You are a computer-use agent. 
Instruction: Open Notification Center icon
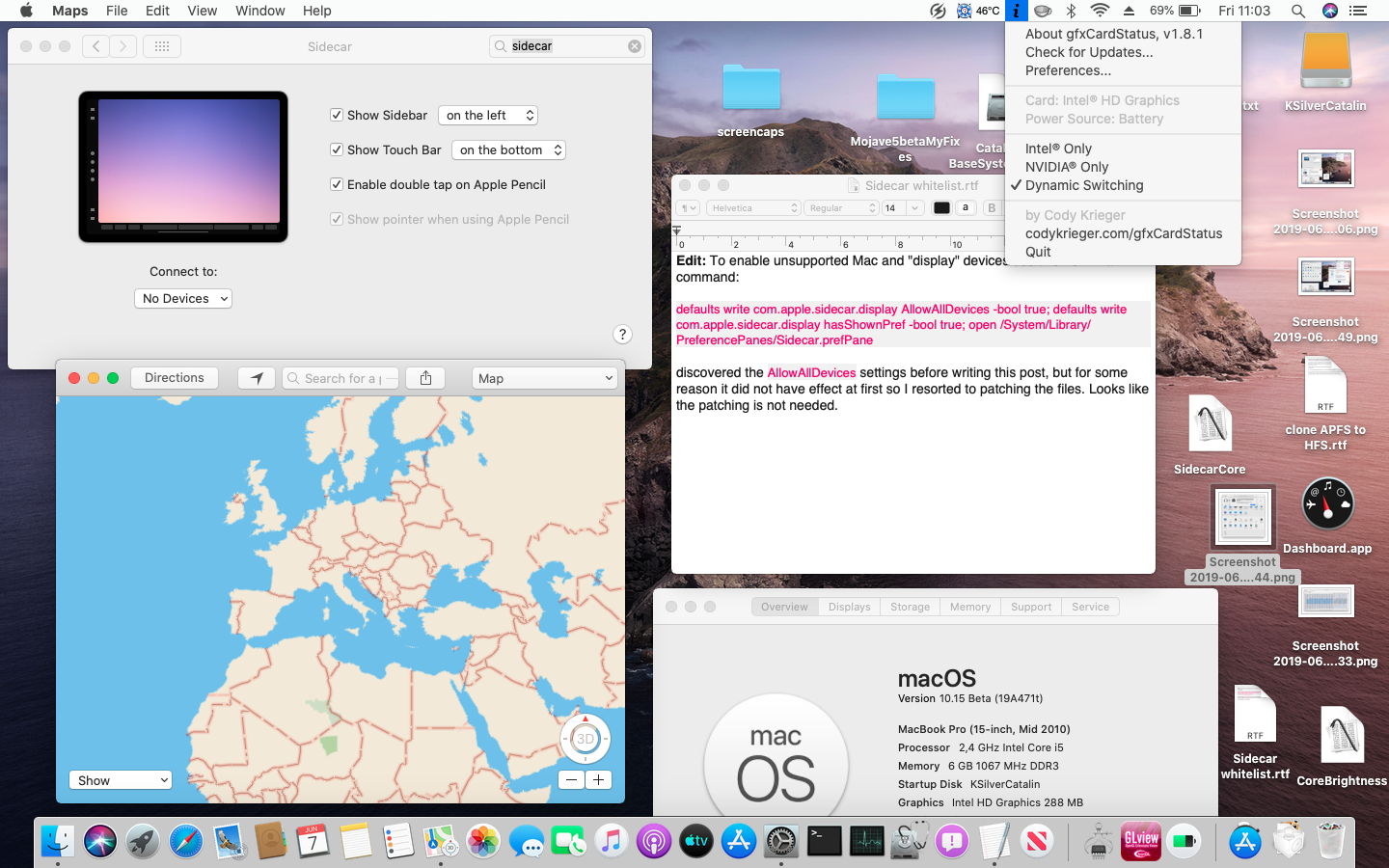click(1358, 11)
